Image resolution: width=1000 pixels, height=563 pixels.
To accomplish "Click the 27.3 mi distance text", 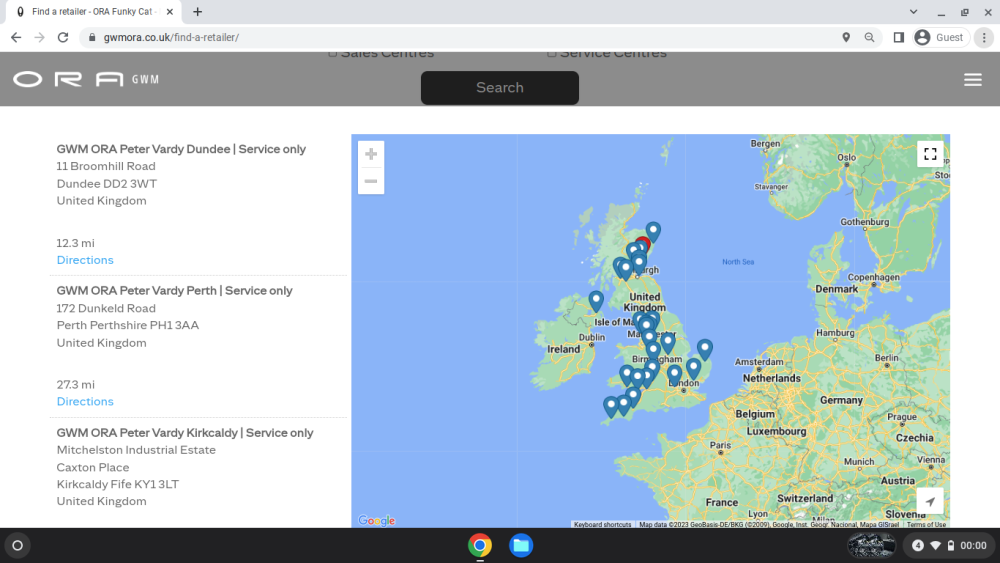I will 75,384.
